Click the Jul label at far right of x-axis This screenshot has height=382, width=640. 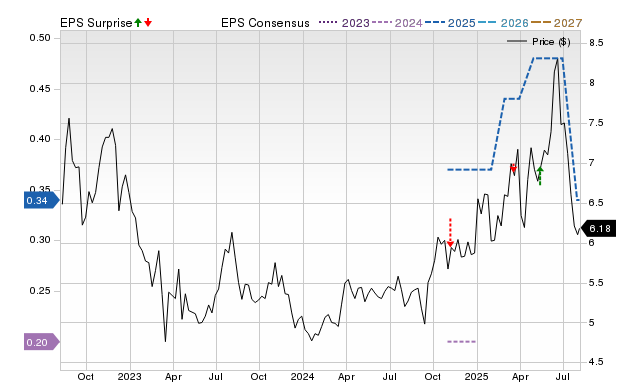pyautogui.click(x=563, y=376)
